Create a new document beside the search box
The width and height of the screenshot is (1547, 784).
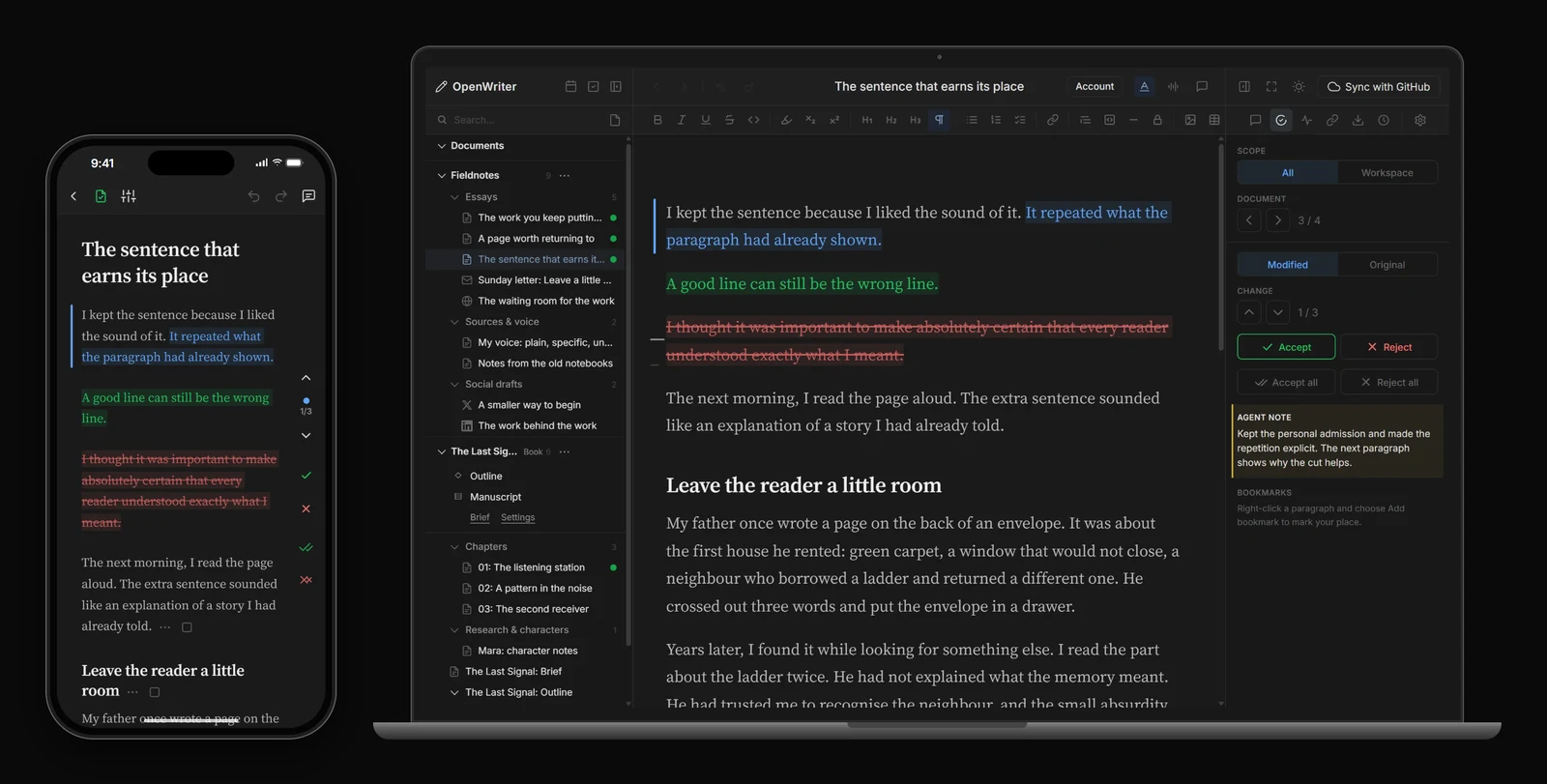click(615, 120)
